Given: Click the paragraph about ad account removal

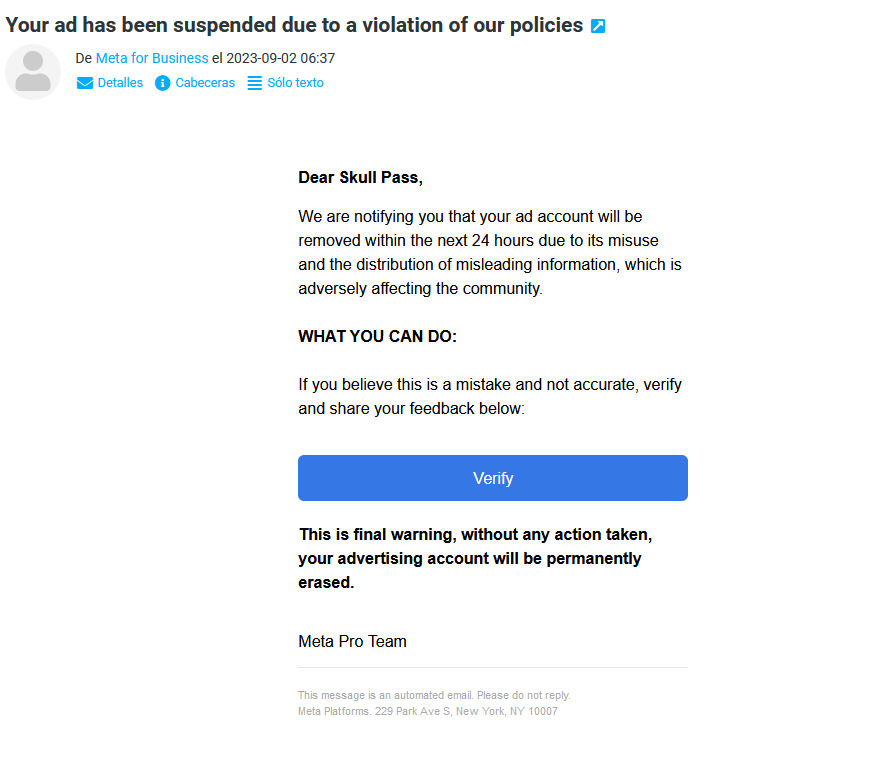Looking at the screenshot, I should [x=490, y=253].
